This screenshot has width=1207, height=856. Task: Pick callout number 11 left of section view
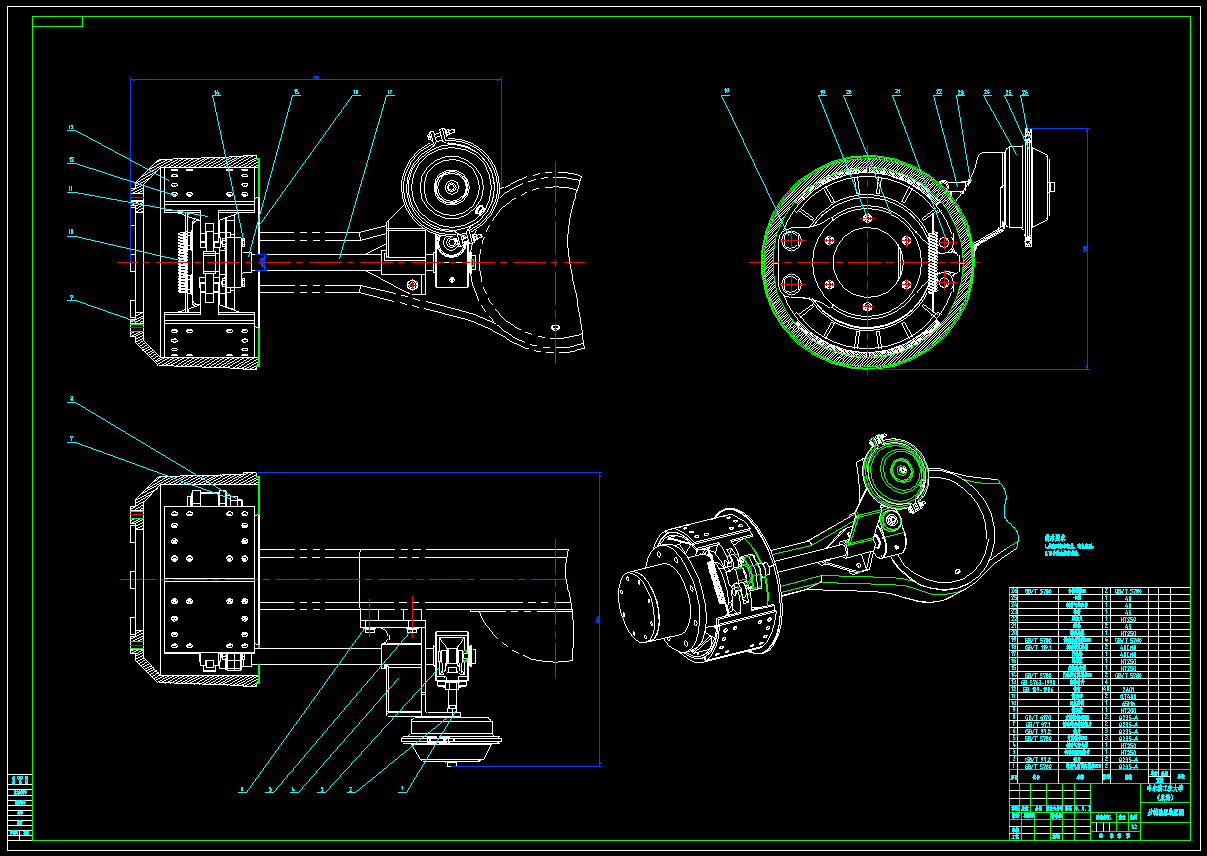pos(71,189)
